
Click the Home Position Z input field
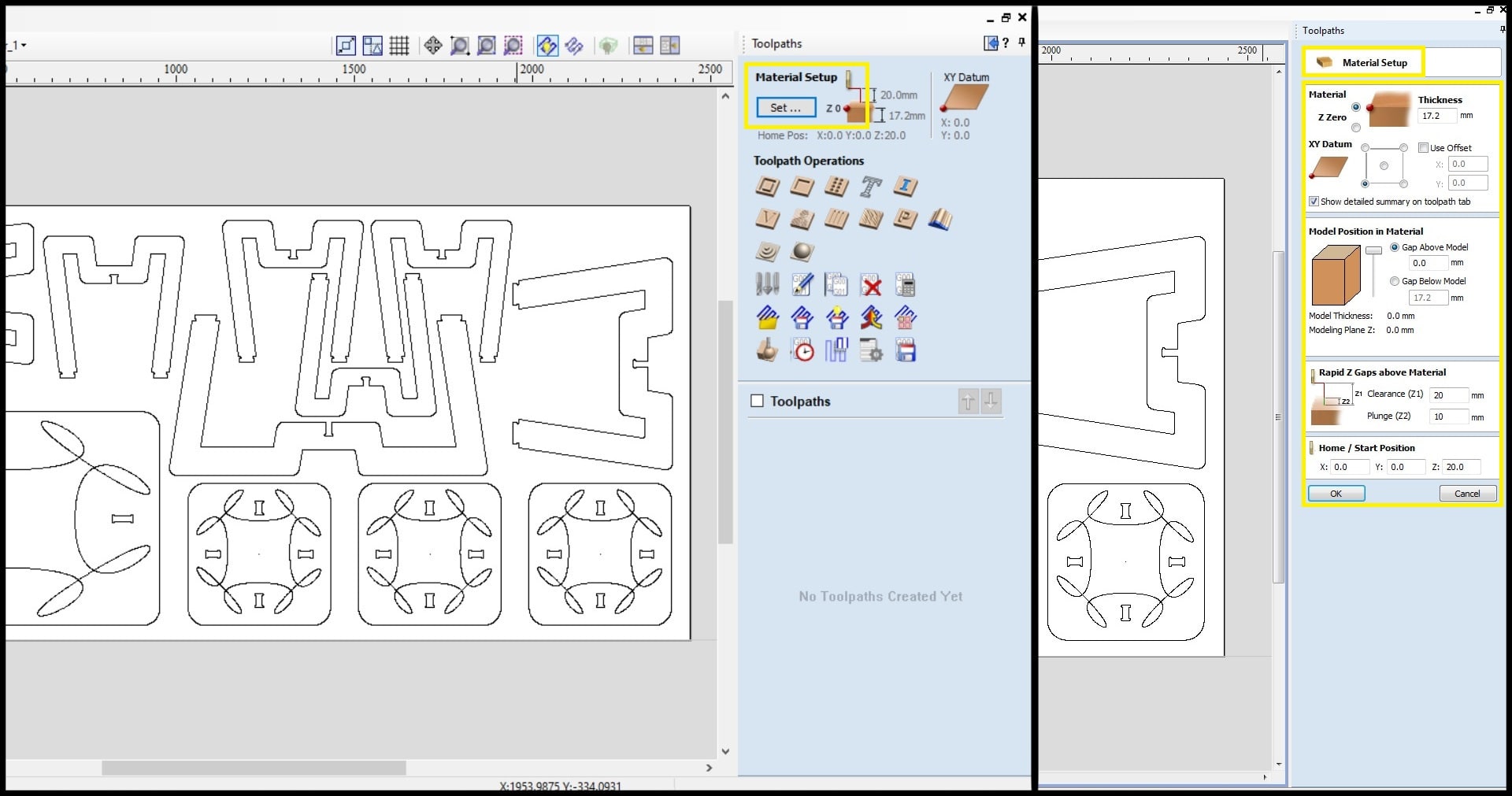tap(1462, 467)
